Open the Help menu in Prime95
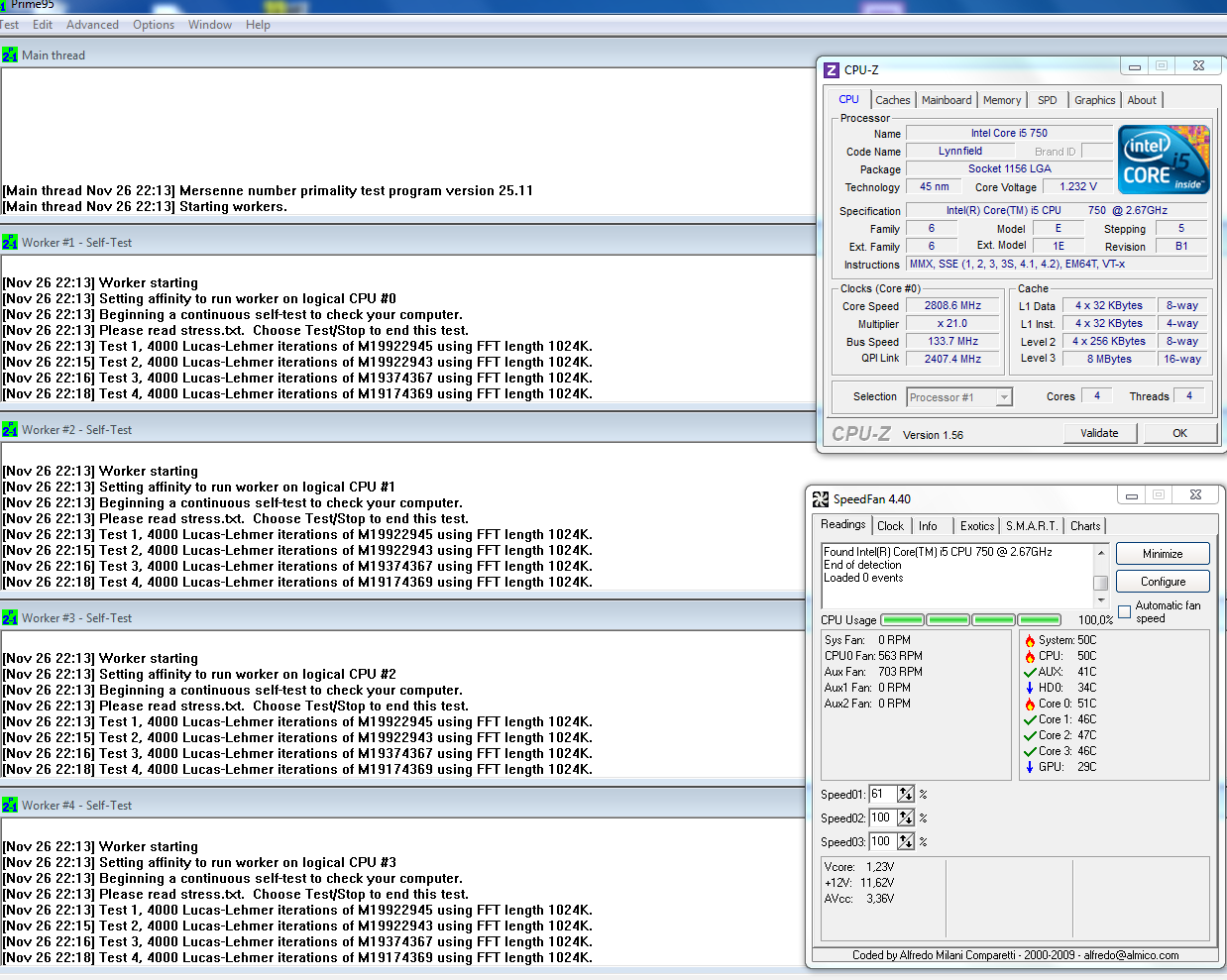 (258, 25)
